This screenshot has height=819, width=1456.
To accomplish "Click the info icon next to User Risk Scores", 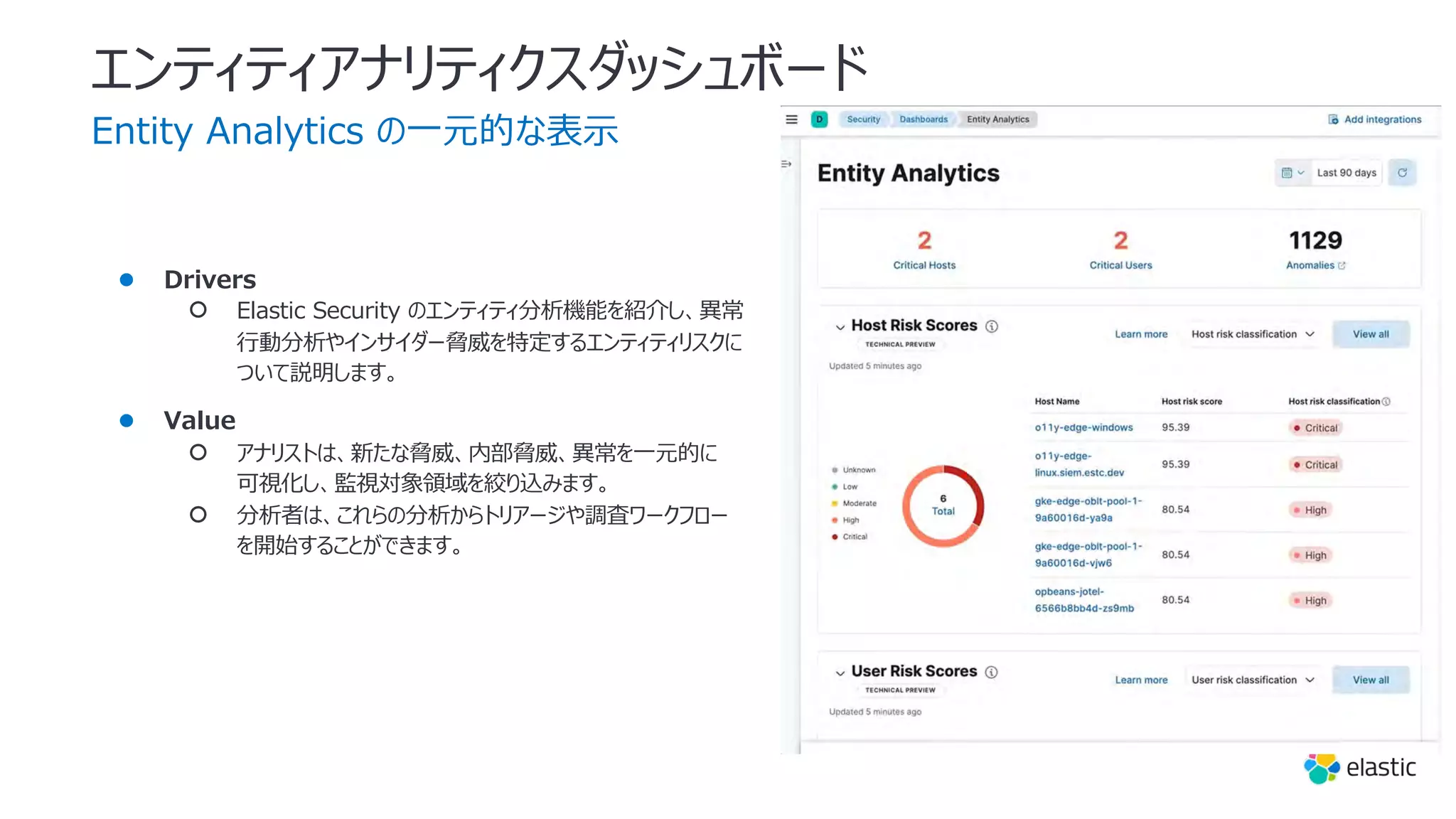I will [992, 672].
